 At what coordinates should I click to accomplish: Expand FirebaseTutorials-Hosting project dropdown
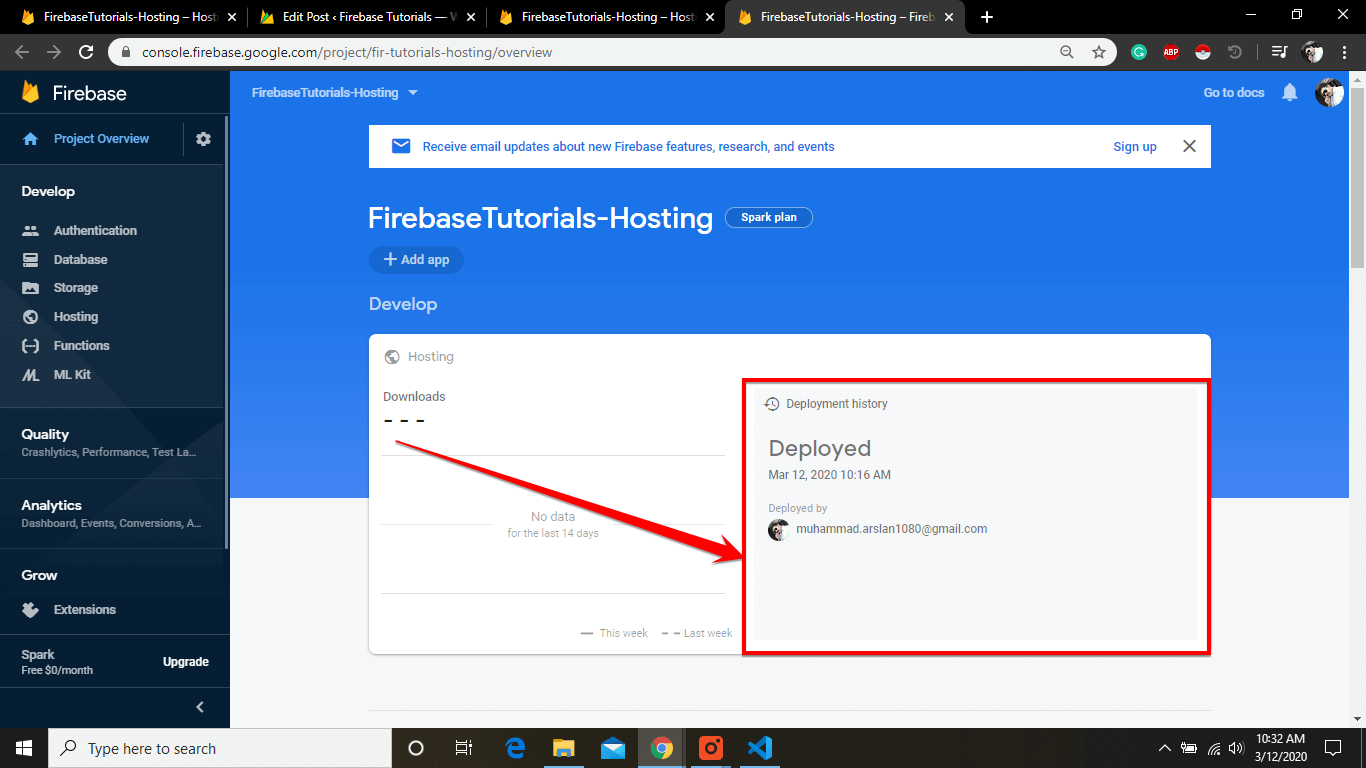point(335,93)
